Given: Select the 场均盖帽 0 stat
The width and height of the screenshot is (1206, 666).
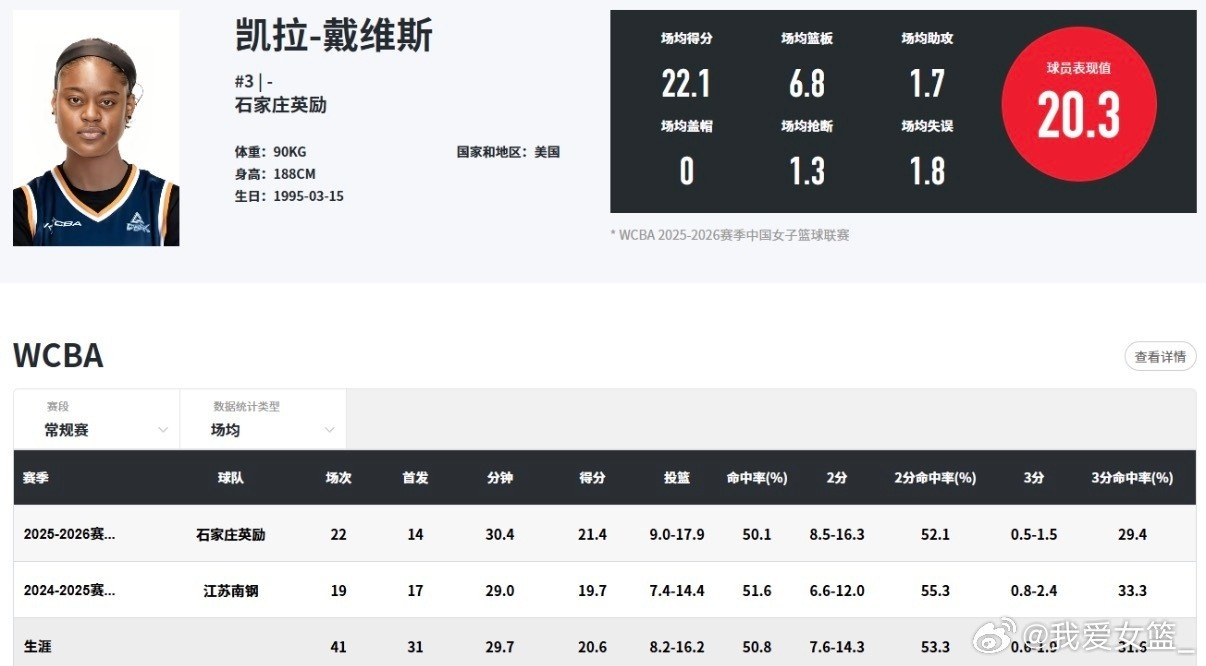Looking at the screenshot, I should [686, 156].
